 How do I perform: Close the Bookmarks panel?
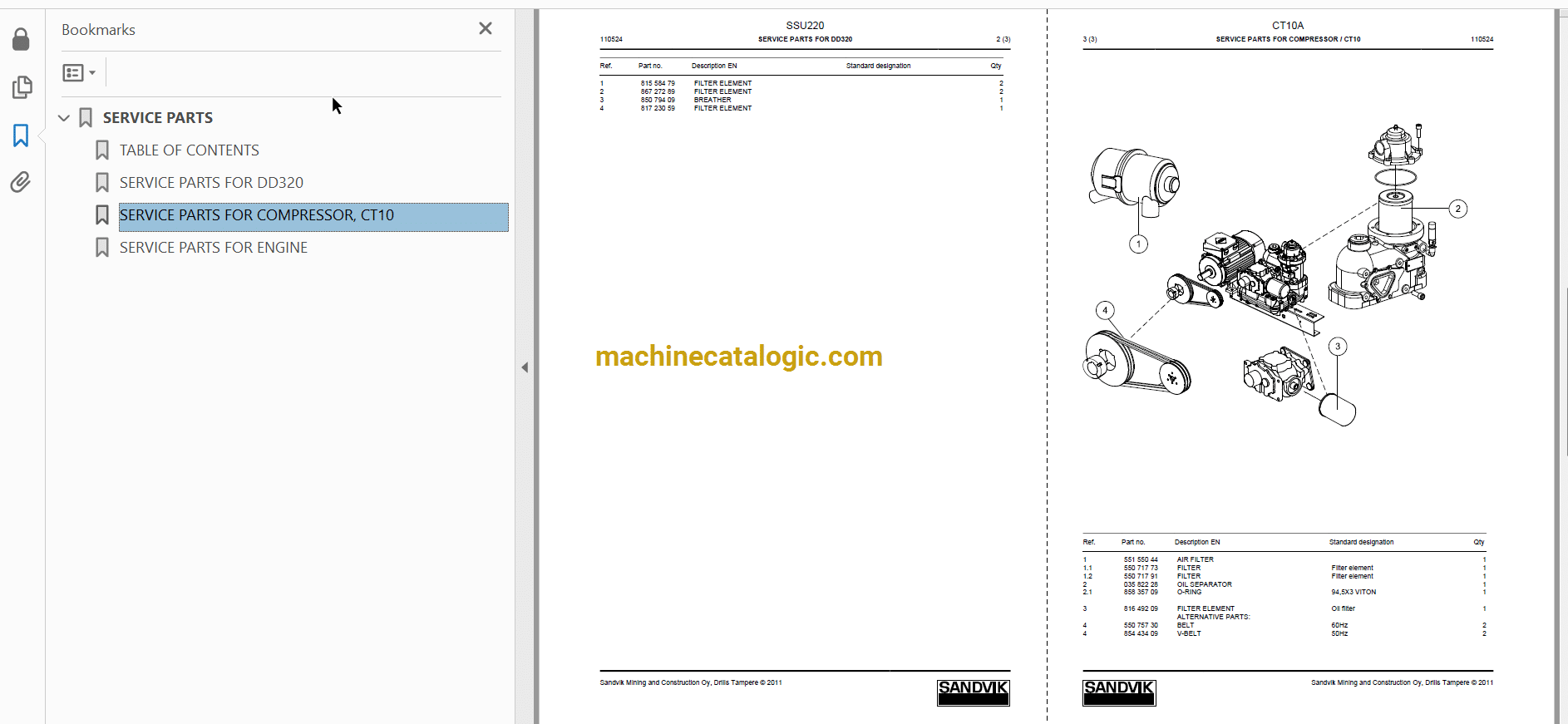486,28
